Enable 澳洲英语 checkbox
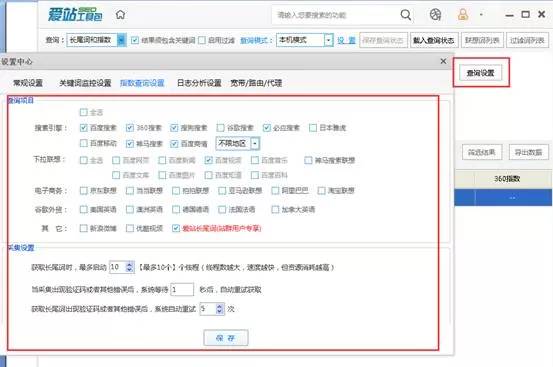This screenshot has width=553, height=367. coord(130,209)
